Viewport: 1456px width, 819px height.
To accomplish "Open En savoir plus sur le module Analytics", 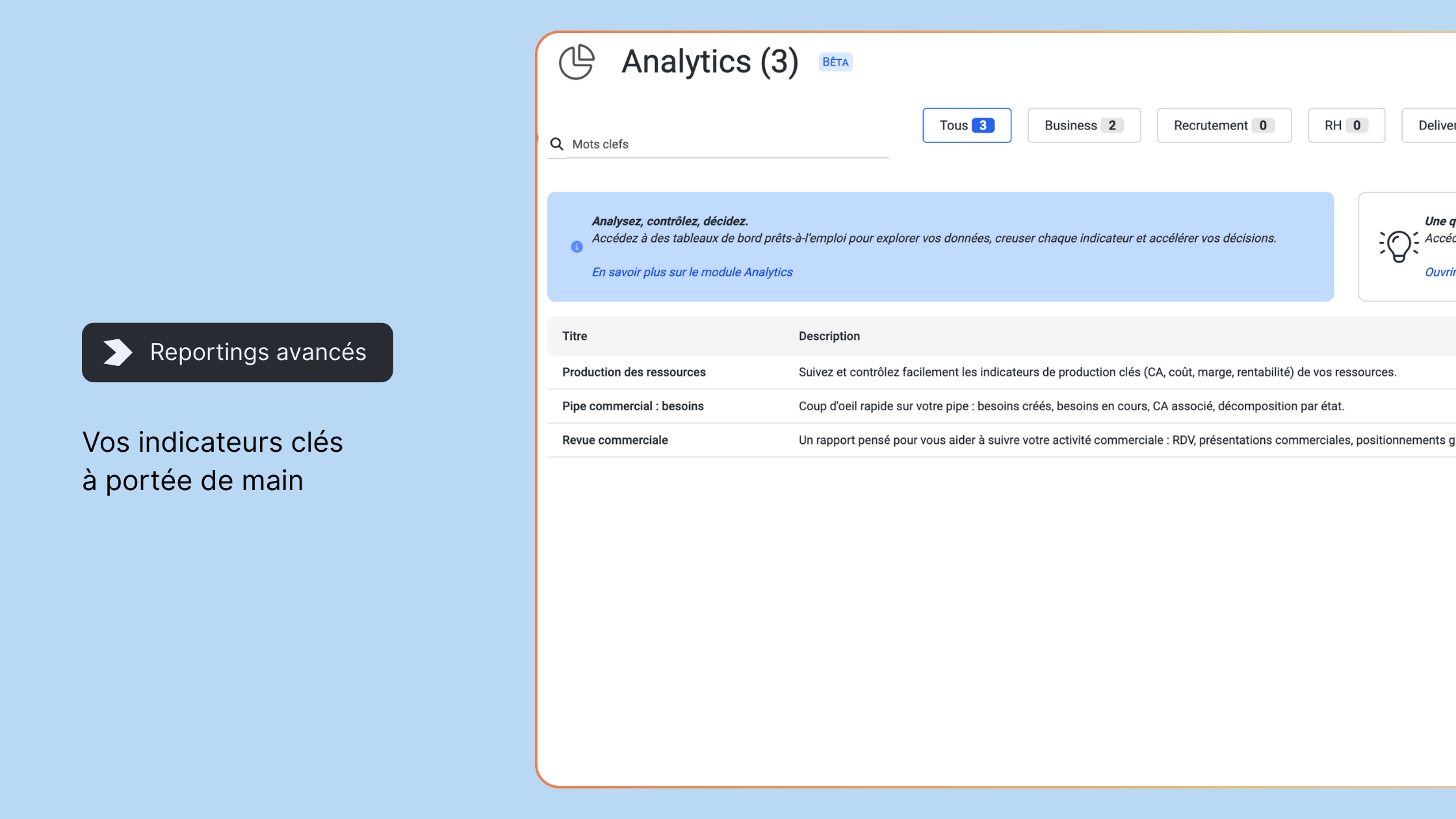I will 692,272.
